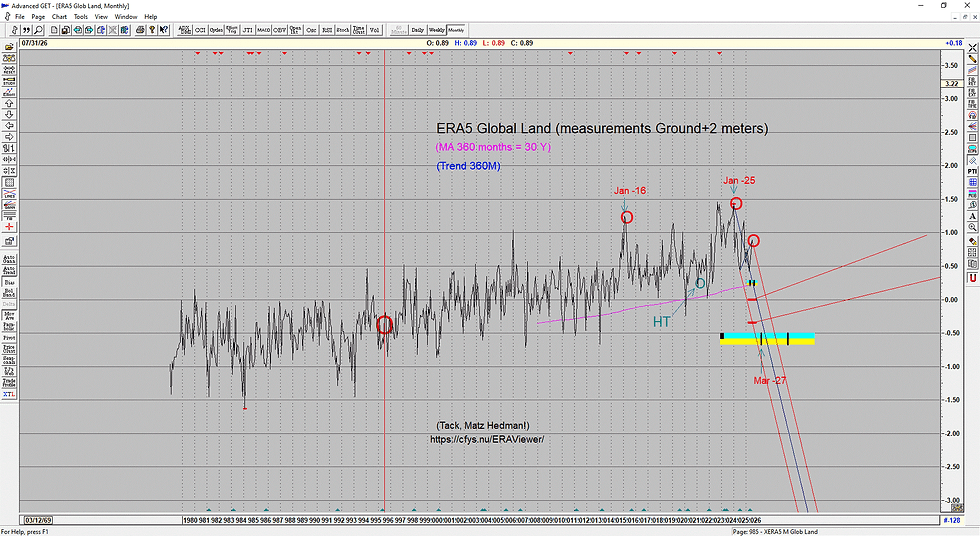Click the PTI tool button
This screenshot has height=536, width=980.
(x=972, y=171)
